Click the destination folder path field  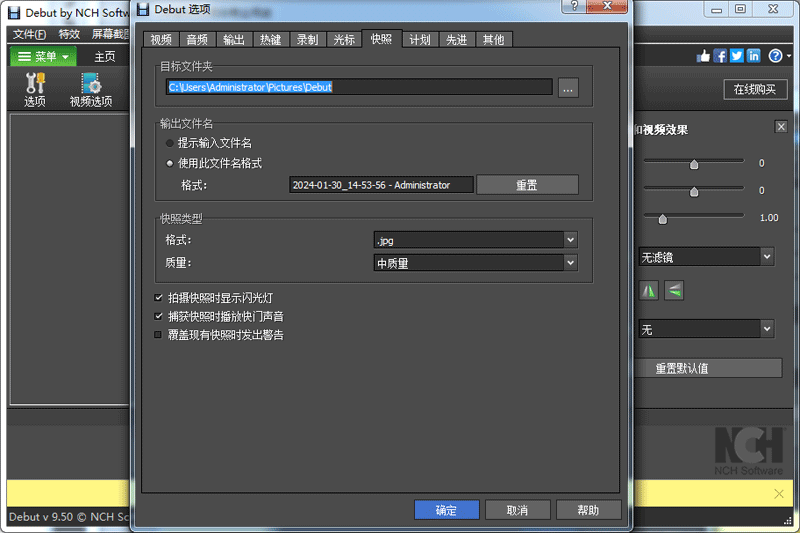[359, 87]
